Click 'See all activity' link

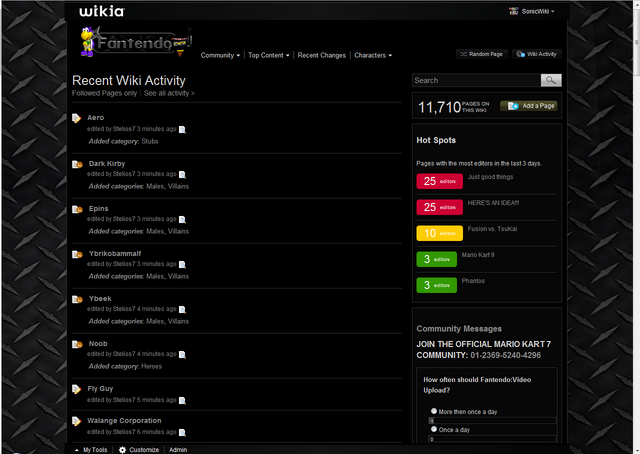coord(169,93)
